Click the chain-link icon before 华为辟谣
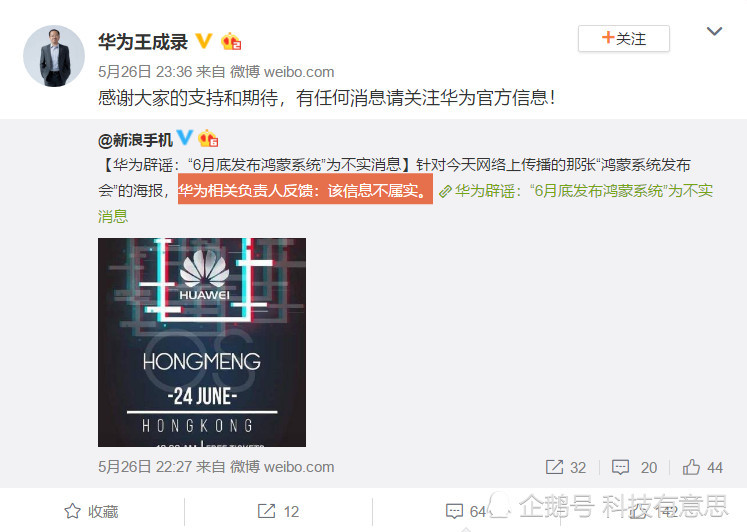 [x=445, y=192]
